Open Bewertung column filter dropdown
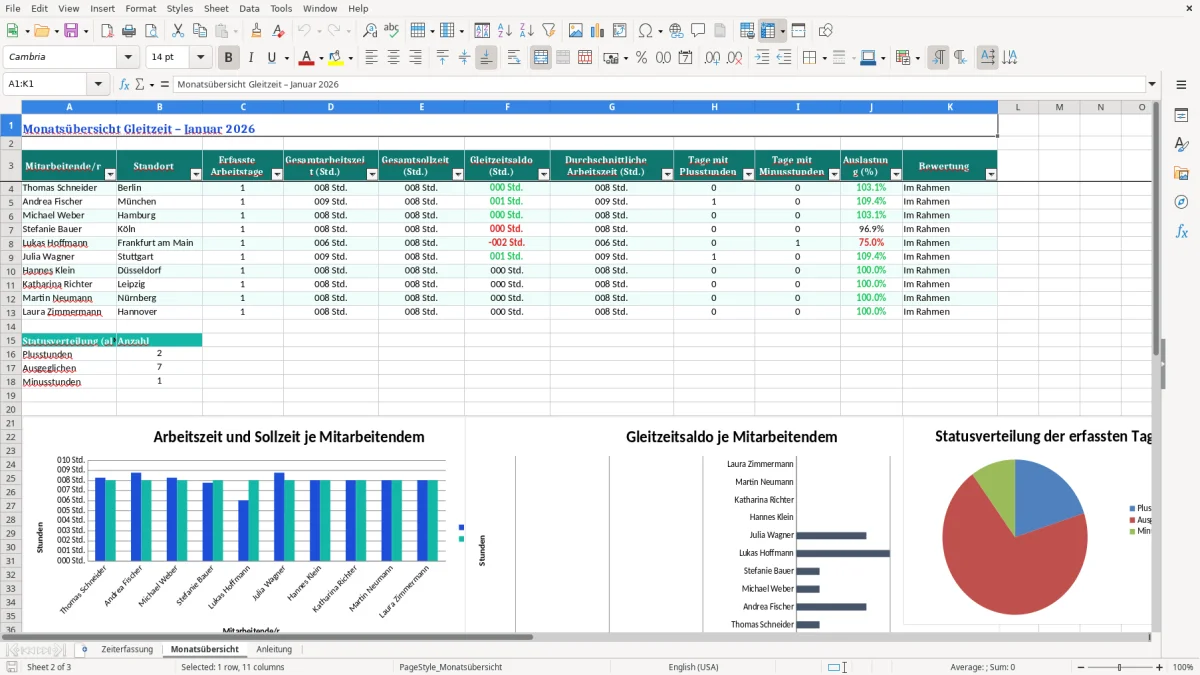 (991, 174)
